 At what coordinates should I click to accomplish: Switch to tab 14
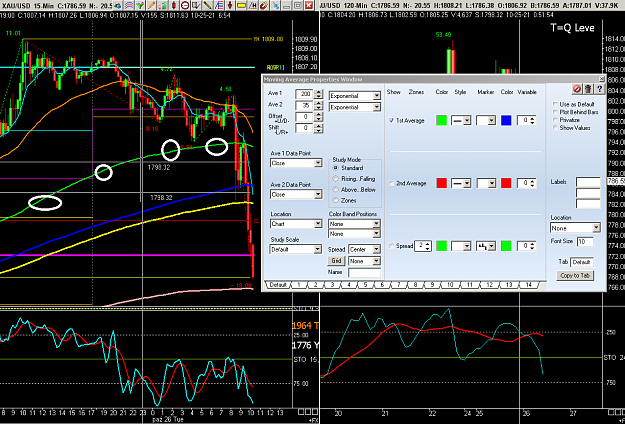(x=529, y=285)
